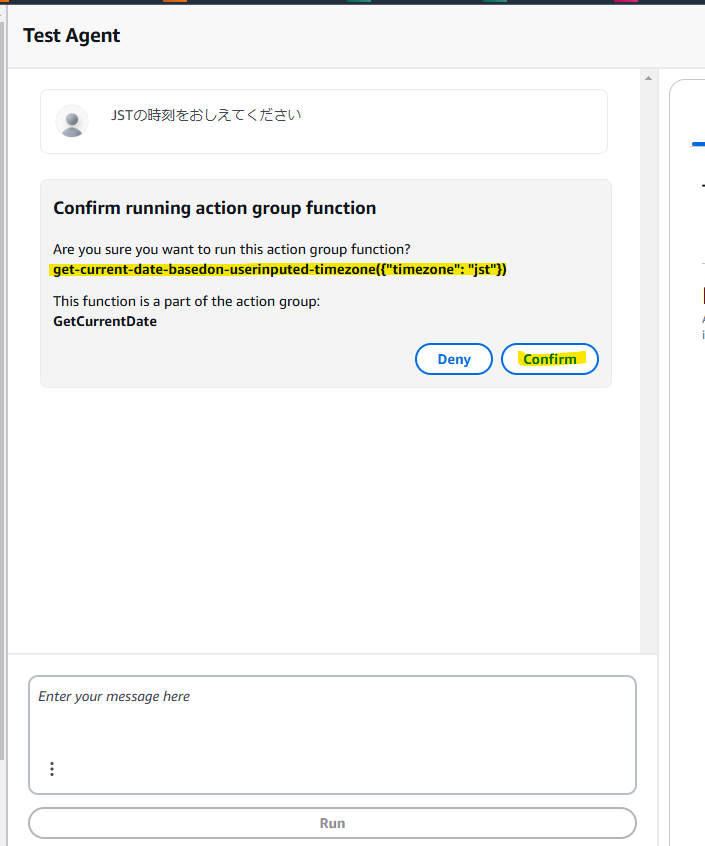Image resolution: width=705 pixels, height=846 pixels.
Task: Focus the message input field
Action: tap(332, 734)
